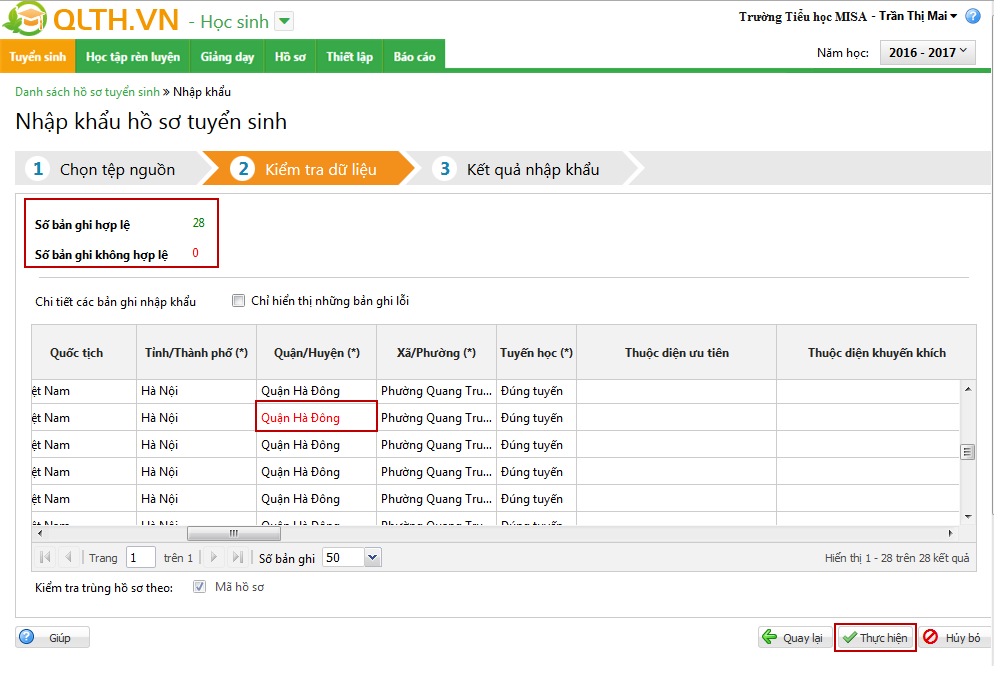Click the Xã/Phường (*) column header
Viewport: 994px width, 675px height.
pos(436,352)
